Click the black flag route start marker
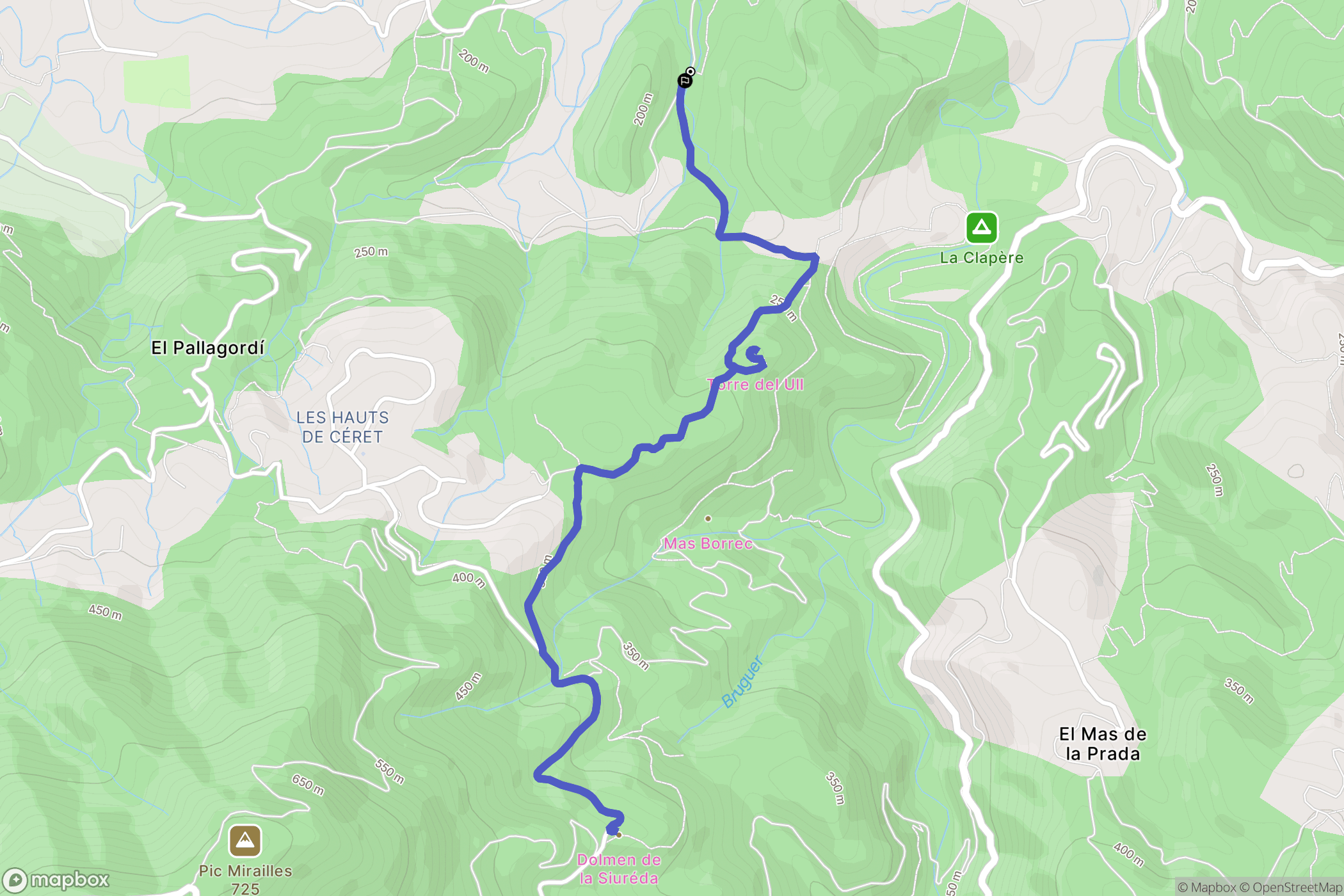This screenshot has width=1344, height=896. tap(685, 81)
